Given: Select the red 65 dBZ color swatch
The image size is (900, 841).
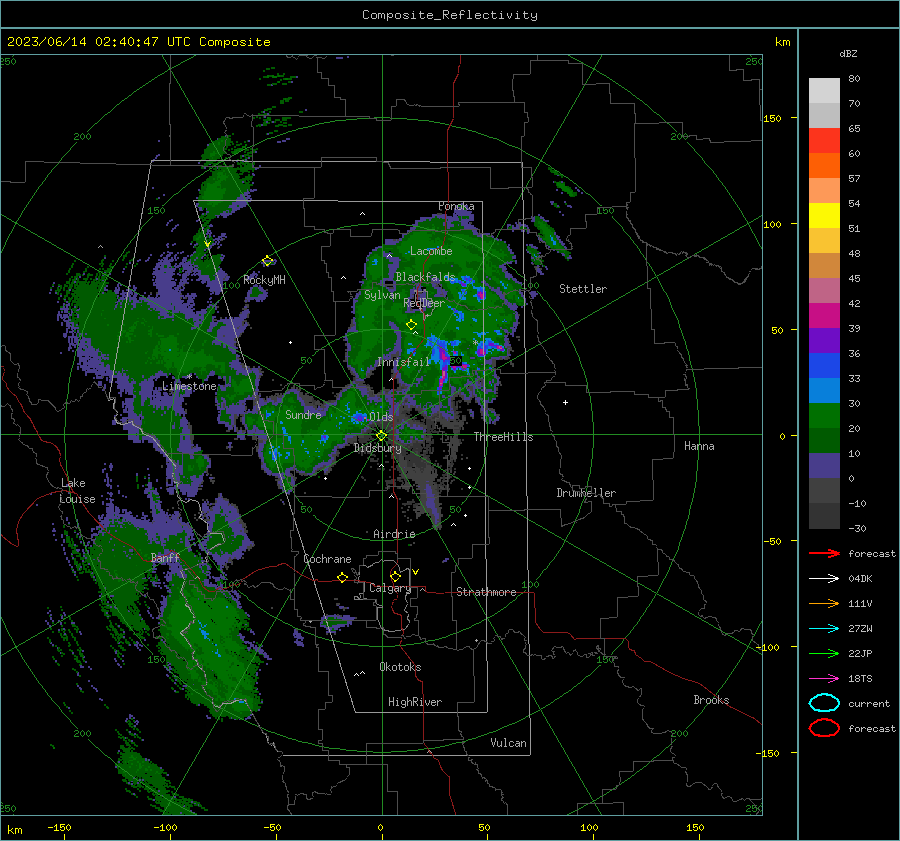Looking at the screenshot, I should coord(824,141).
